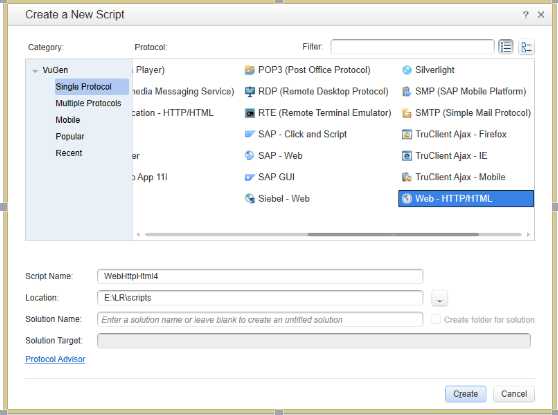Focus the Filter text field
The height and width of the screenshot is (415, 558).
pos(412,47)
